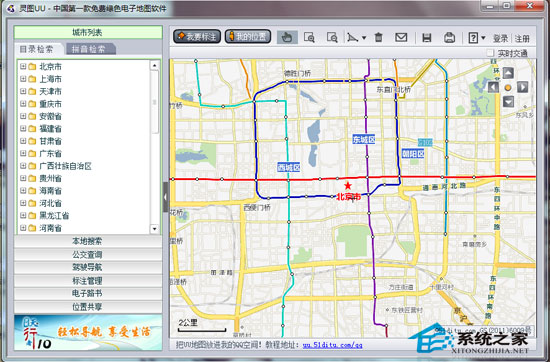Open the uu.51ditu.com/qq tutorial link
This screenshot has height=362, width=550.
[x=332, y=345]
